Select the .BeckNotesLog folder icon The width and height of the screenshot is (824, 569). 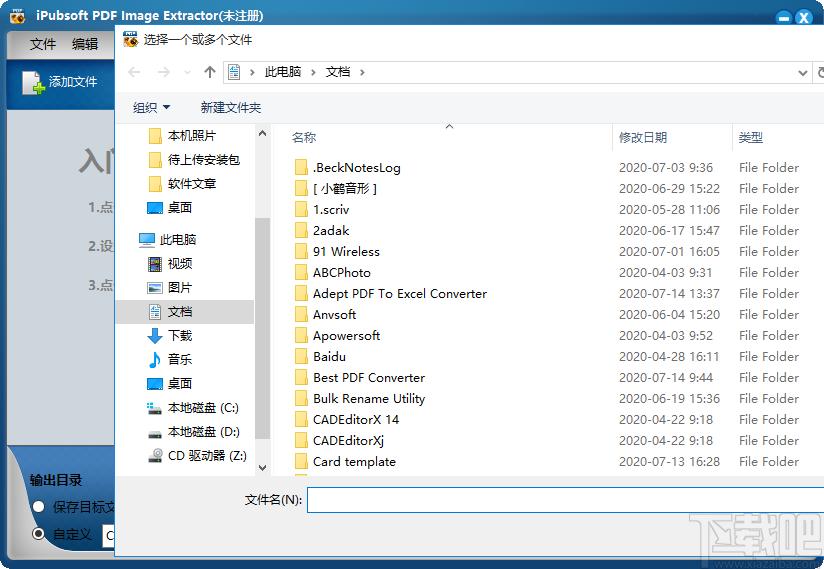(x=301, y=168)
